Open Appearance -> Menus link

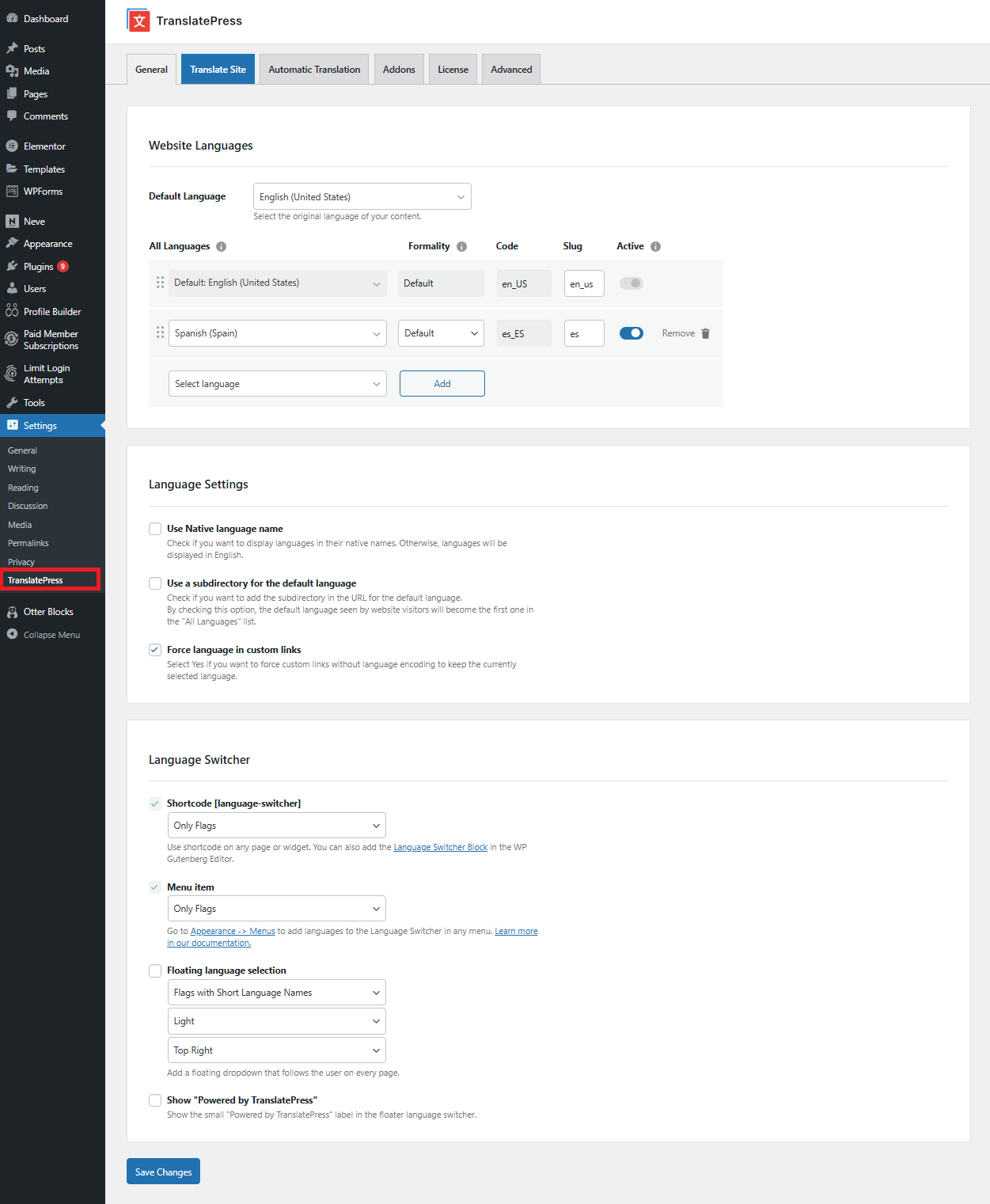[x=233, y=931]
